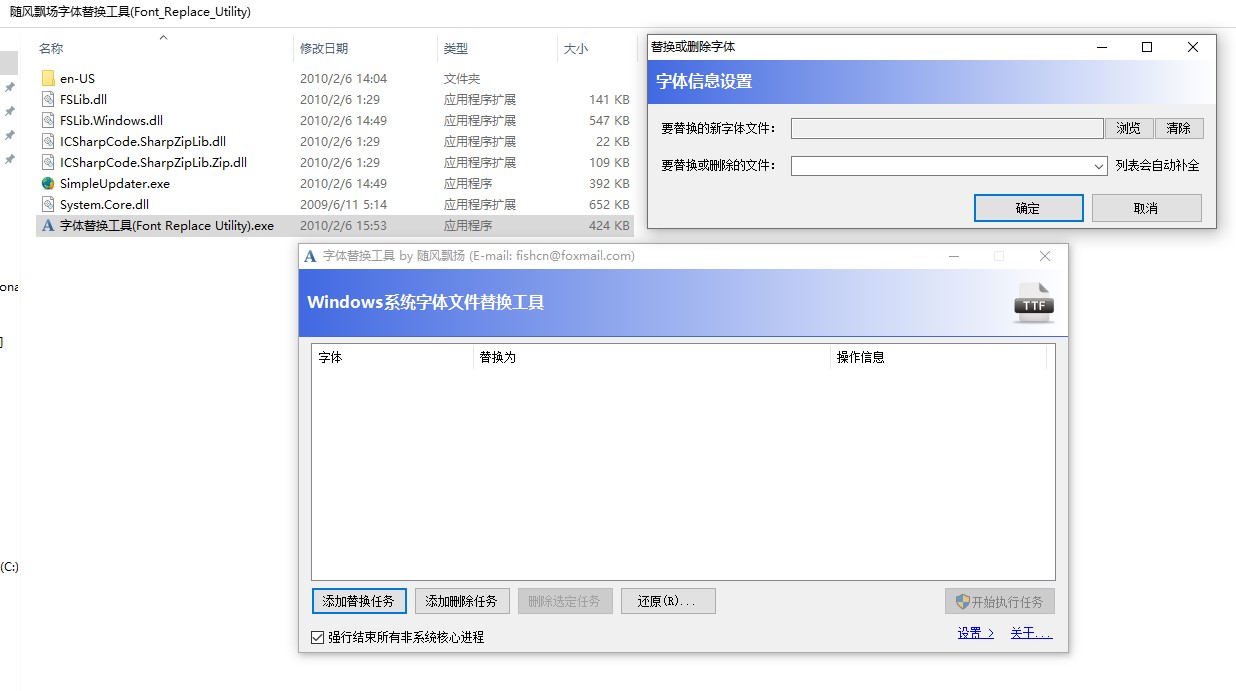
Task: Sort by 类型 column header
Action: pos(456,48)
